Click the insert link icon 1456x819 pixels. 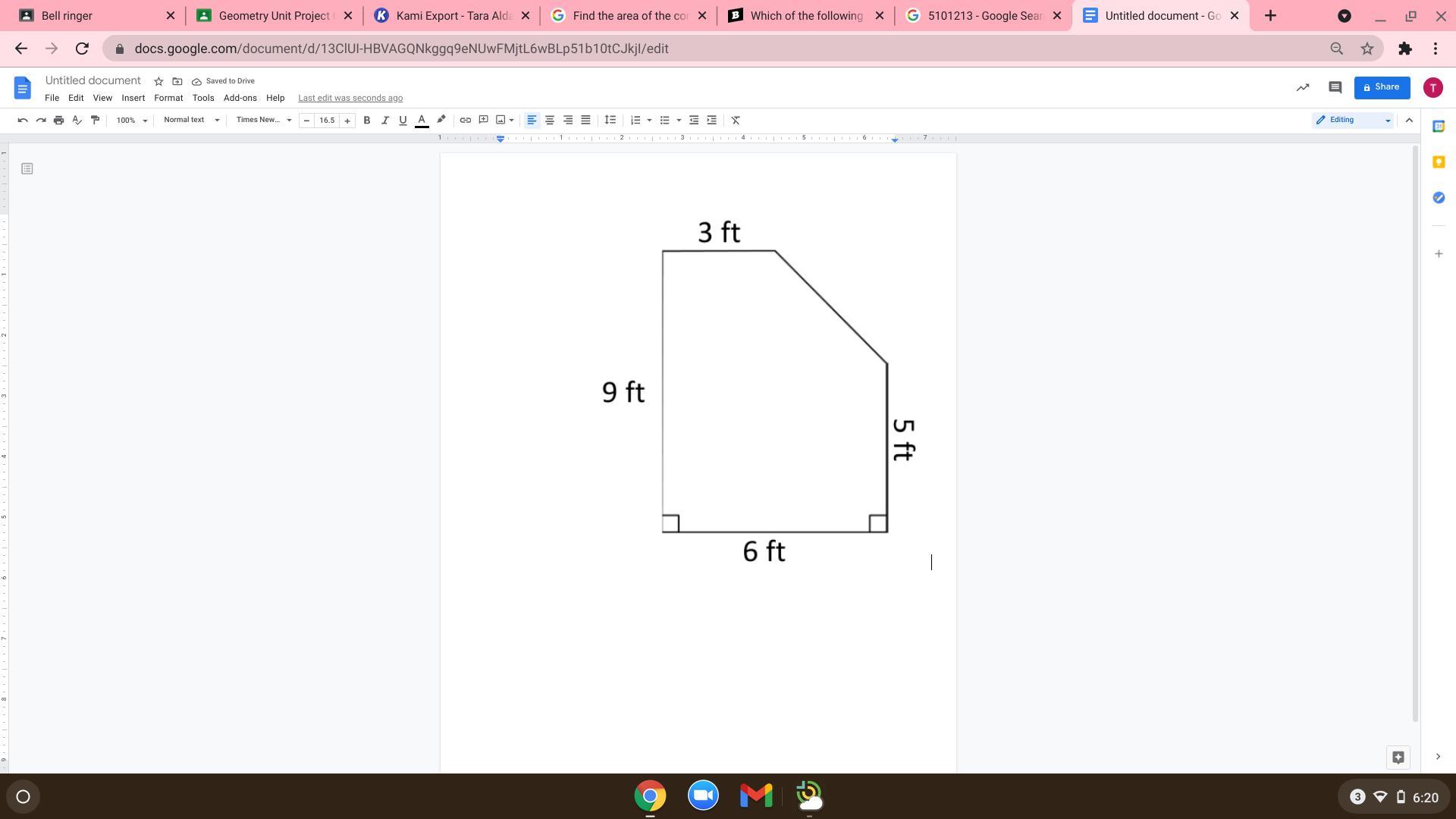(x=465, y=121)
